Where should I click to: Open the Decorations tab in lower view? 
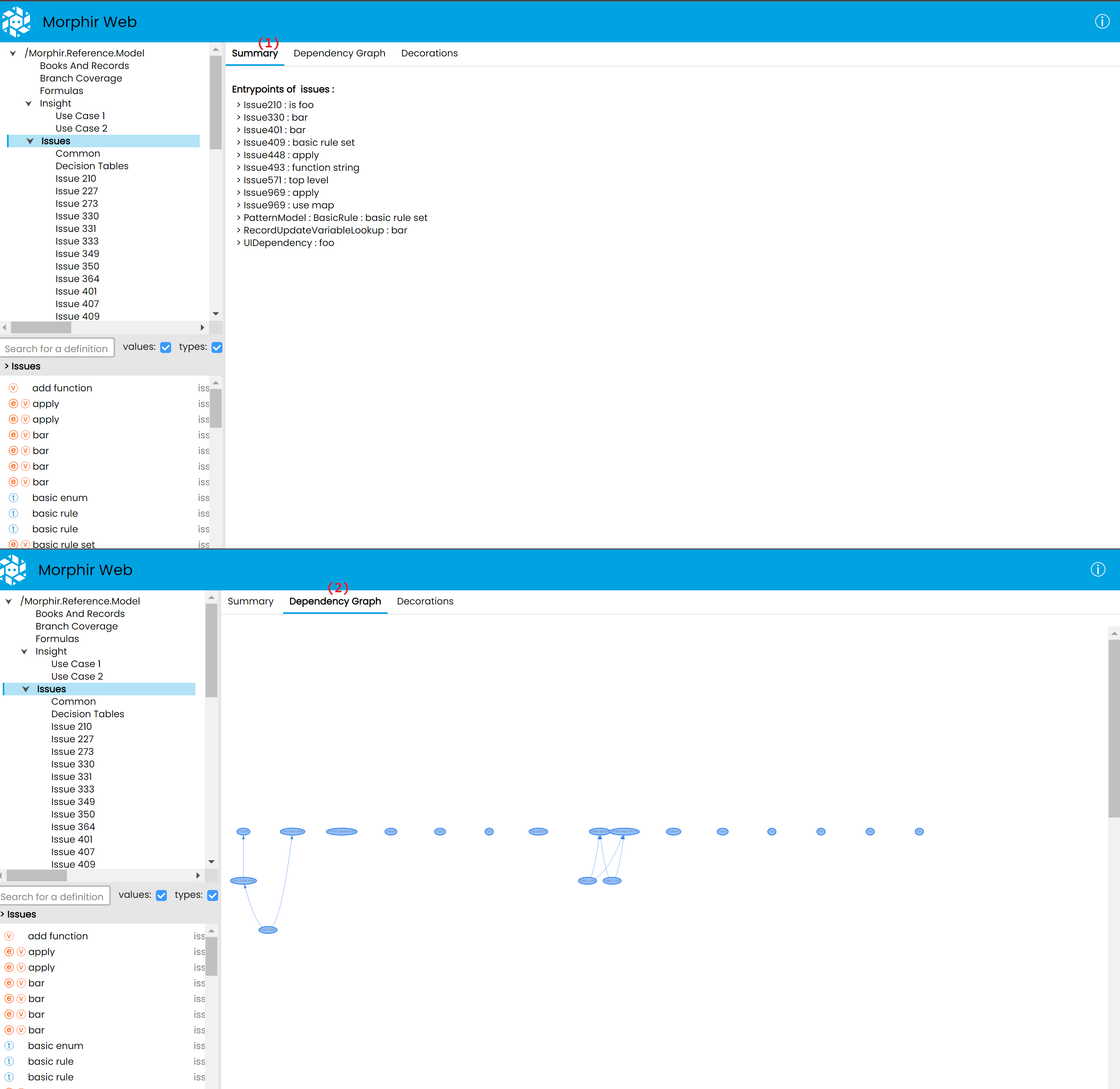[x=425, y=601]
